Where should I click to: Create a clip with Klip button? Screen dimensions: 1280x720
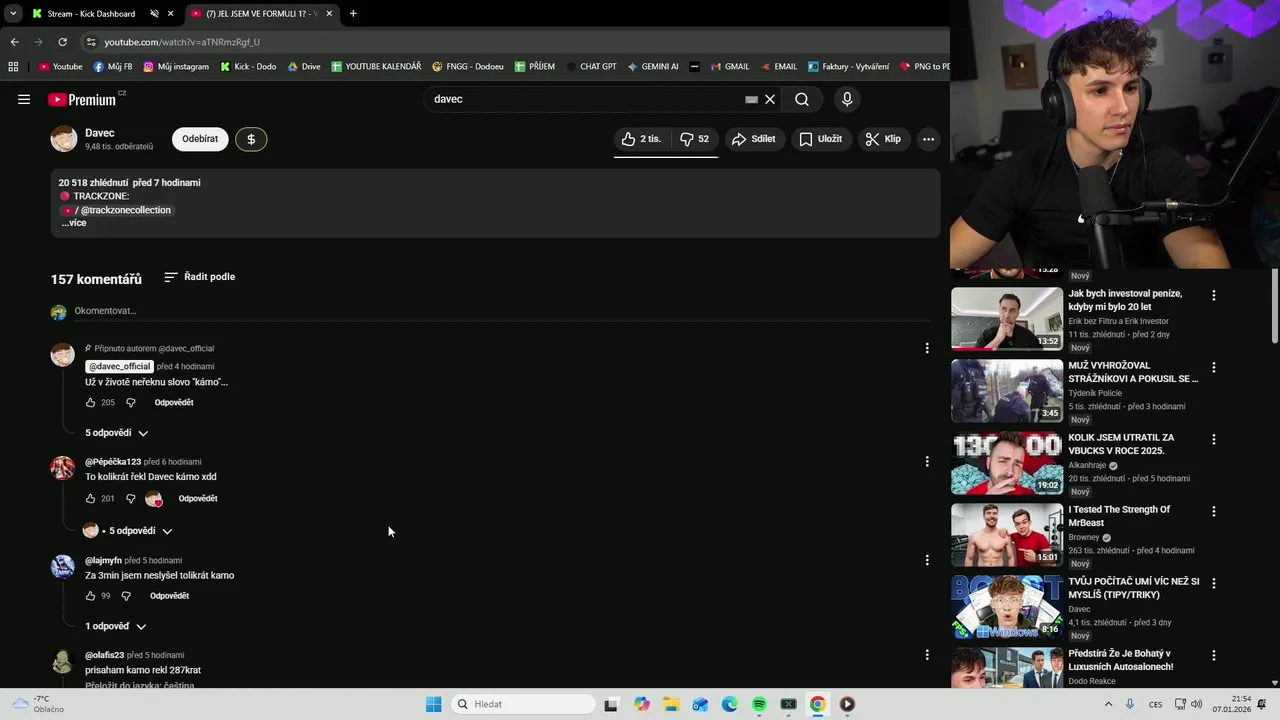click(x=883, y=139)
